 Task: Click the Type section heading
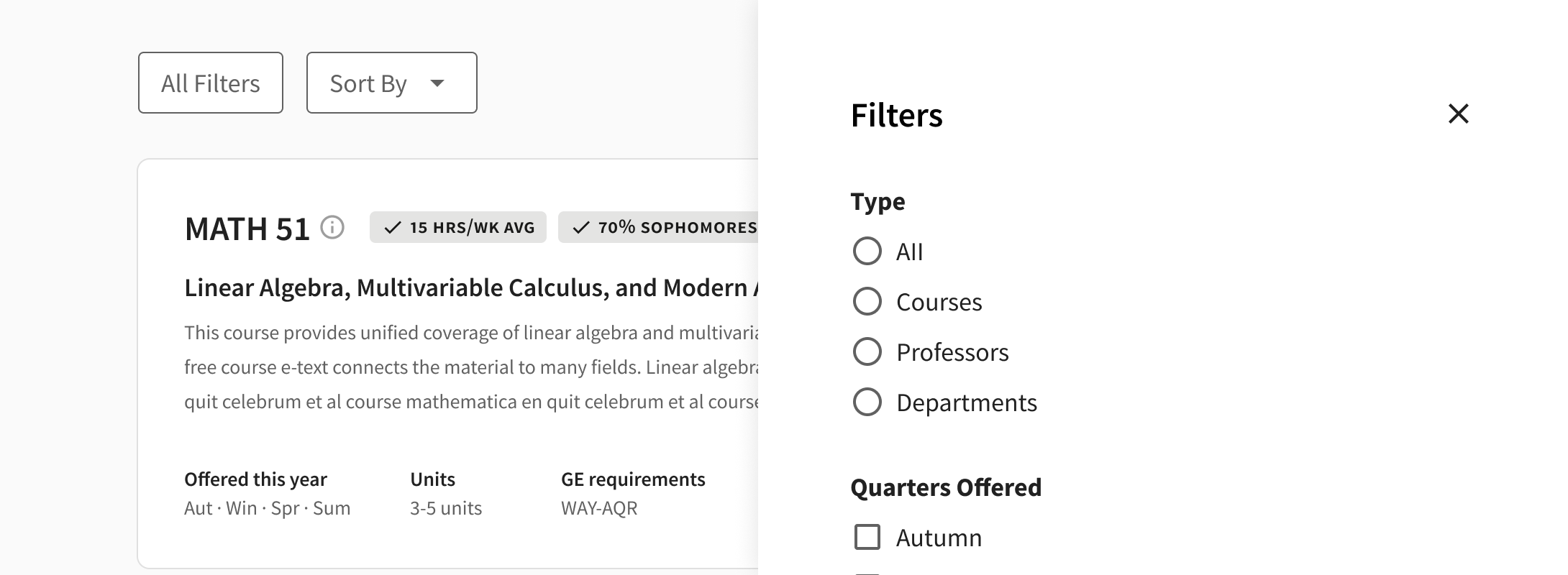878,201
